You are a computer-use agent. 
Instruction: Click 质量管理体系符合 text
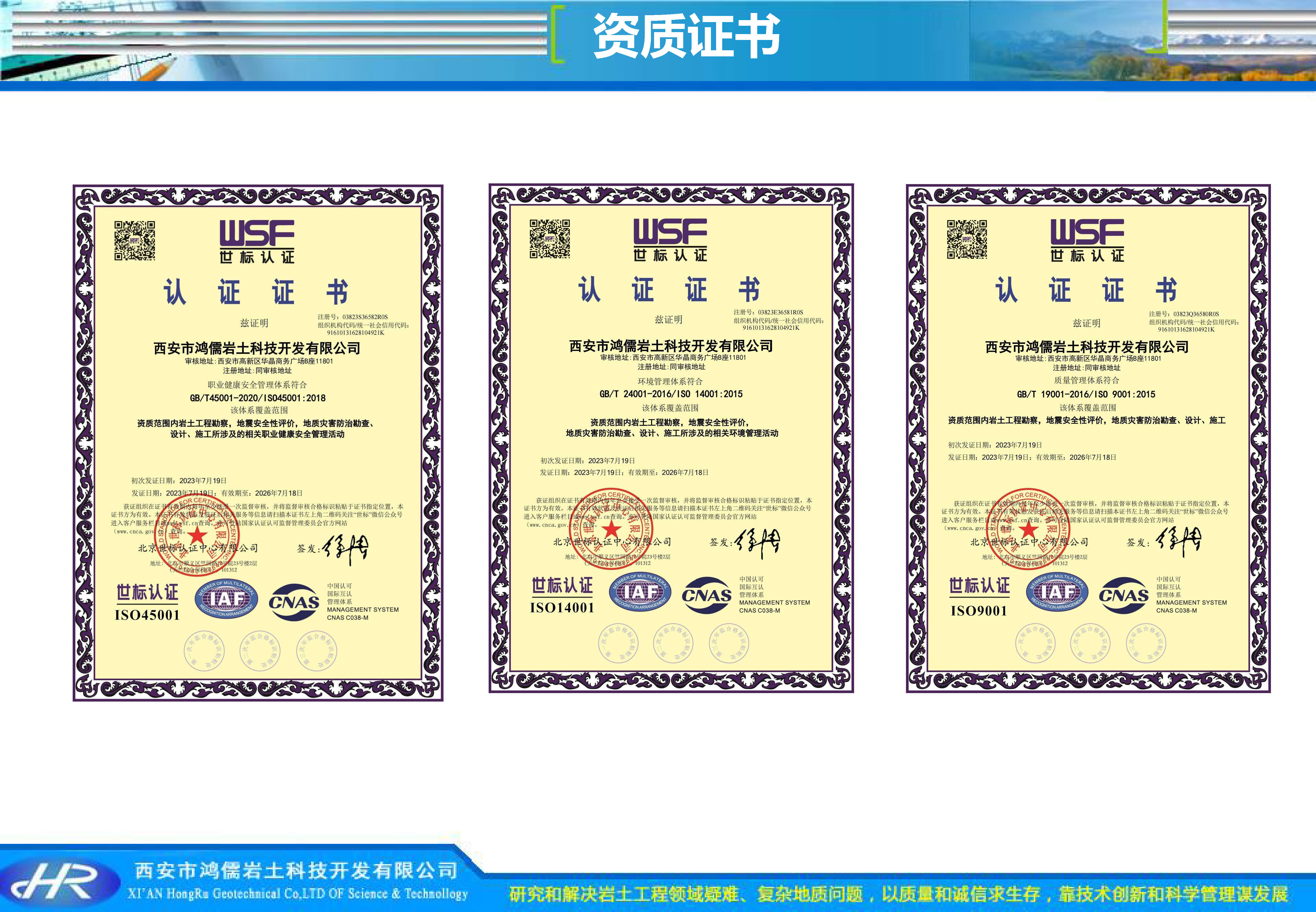point(1086,380)
